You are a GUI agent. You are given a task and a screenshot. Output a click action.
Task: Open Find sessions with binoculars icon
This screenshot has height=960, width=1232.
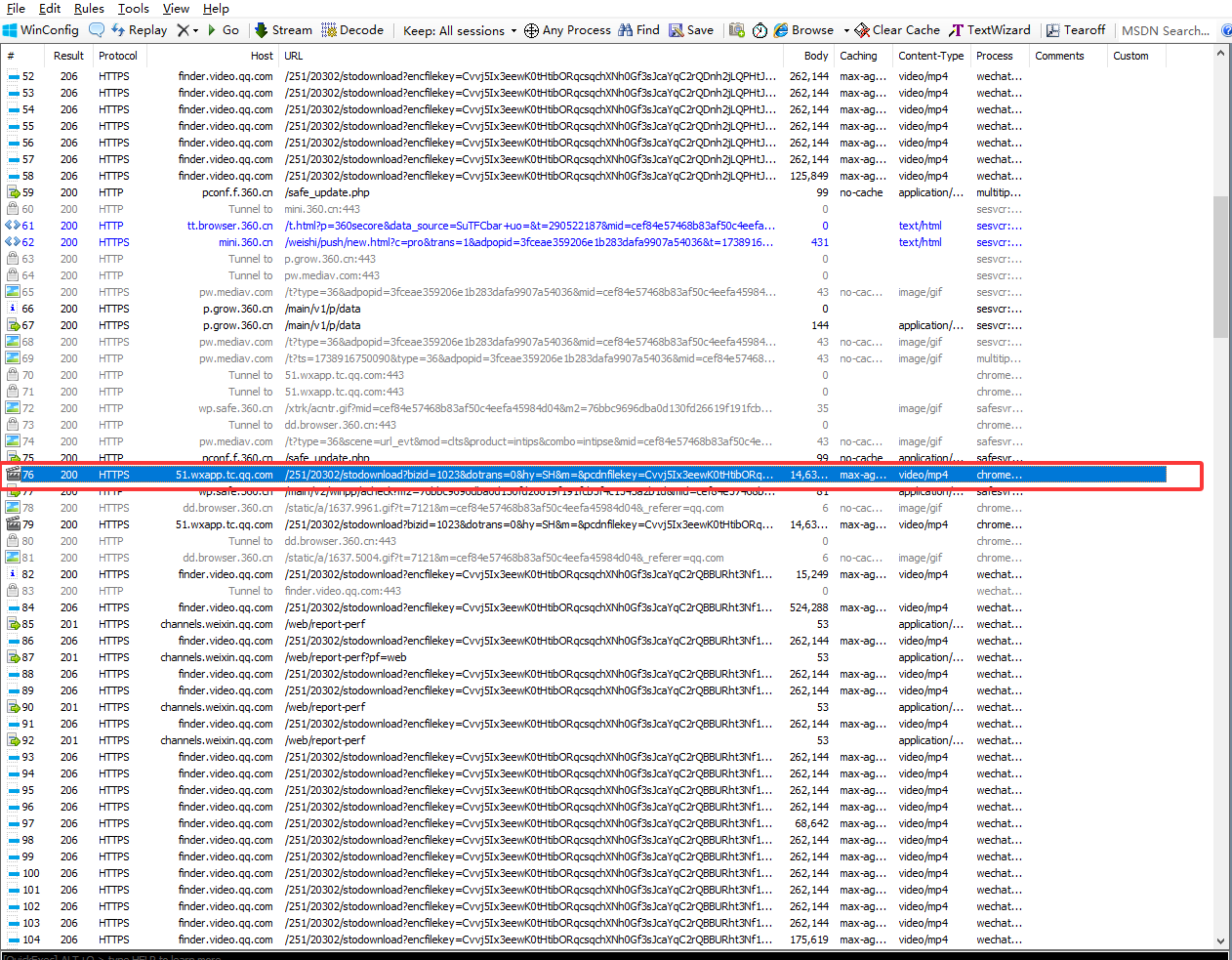638,30
